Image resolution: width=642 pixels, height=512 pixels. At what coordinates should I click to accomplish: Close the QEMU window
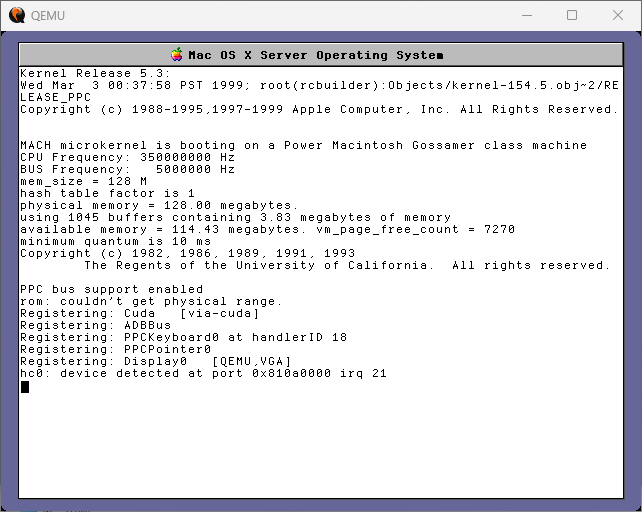tap(618, 15)
